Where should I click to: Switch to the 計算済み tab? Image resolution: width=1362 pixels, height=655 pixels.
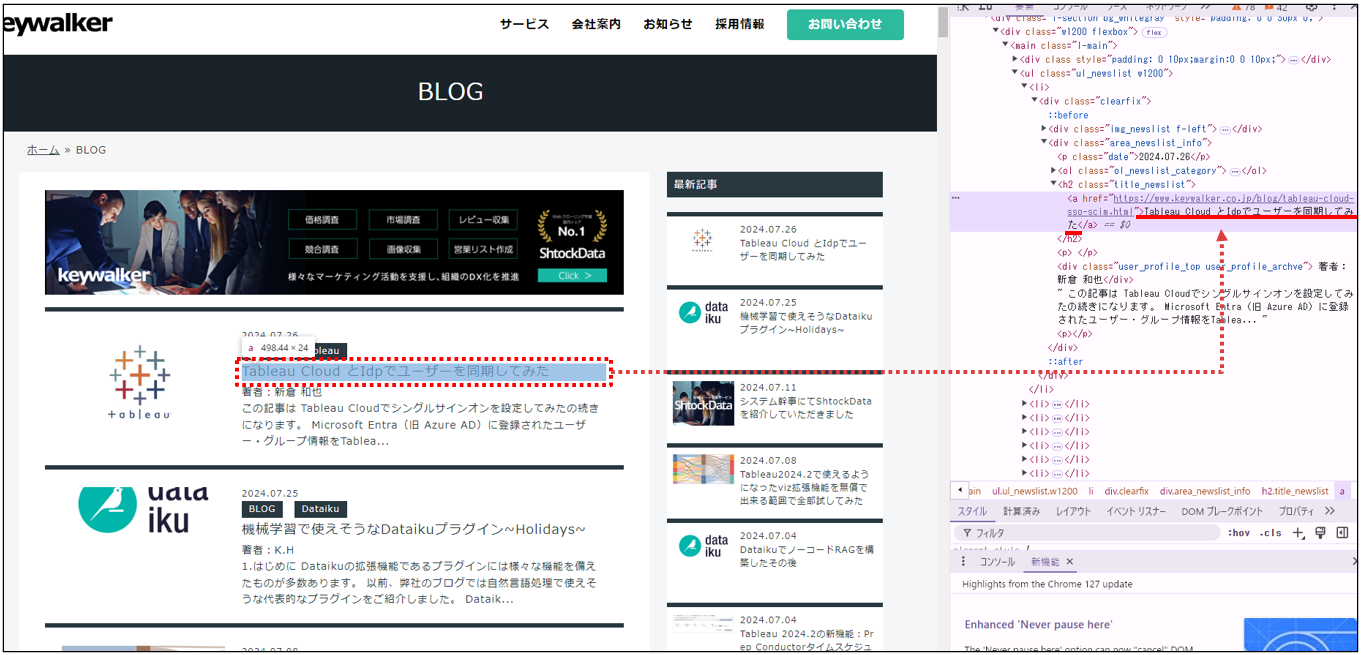[1021, 511]
